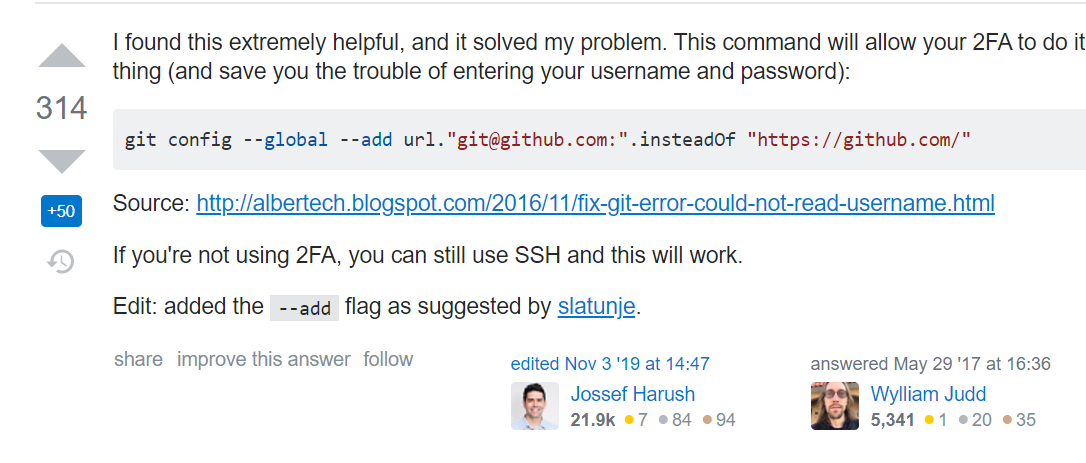
Task: Click the answered May 29 '17 timestamp
Action: 931,364
